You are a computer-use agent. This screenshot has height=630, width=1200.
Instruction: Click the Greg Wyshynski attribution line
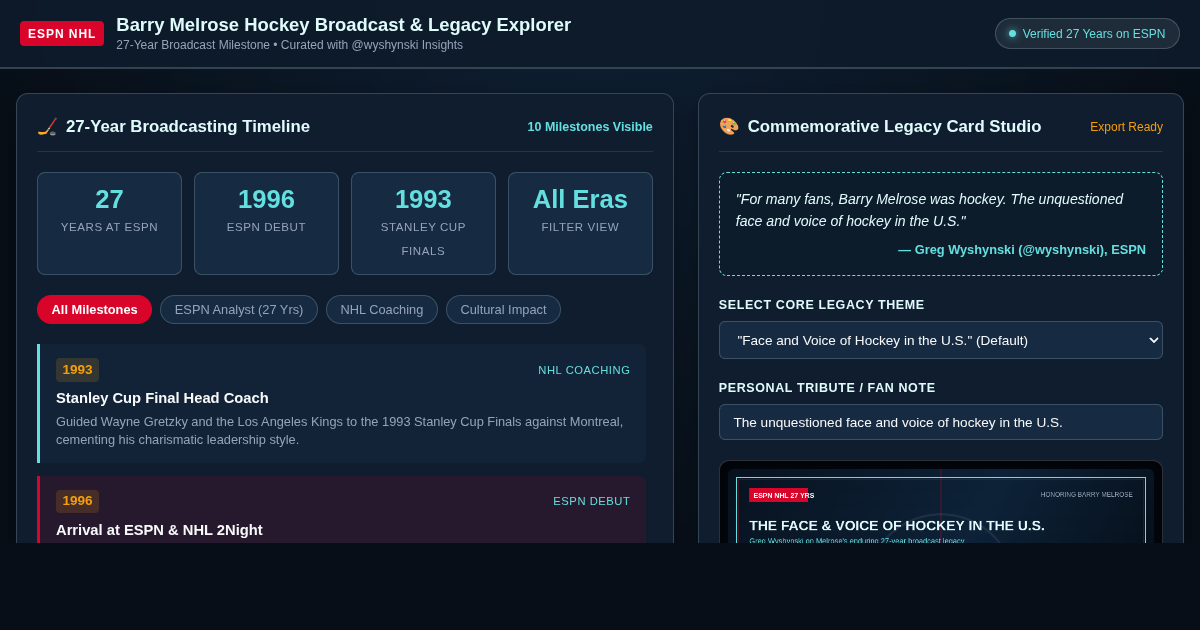click(1022, 250)
